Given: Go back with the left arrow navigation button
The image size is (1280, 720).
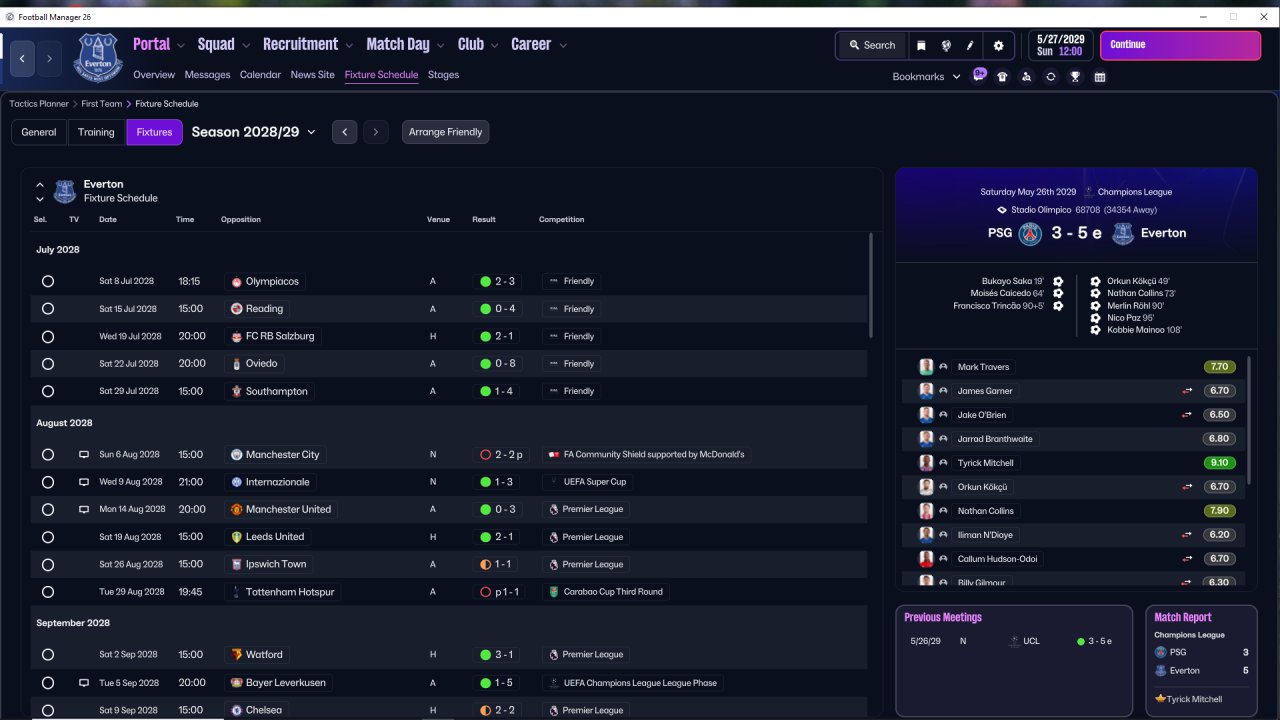Looking at the screenshot, I should [22, 59].
